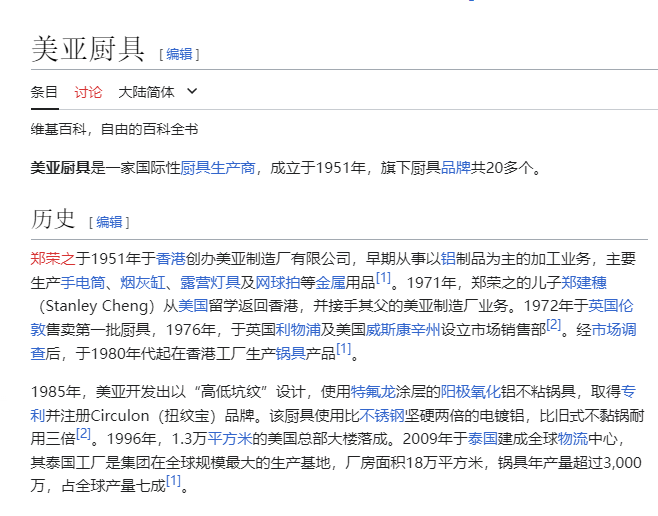Open the 阳极氧化 link
Screen dimensions: 658x516
[x=470, y=392]
